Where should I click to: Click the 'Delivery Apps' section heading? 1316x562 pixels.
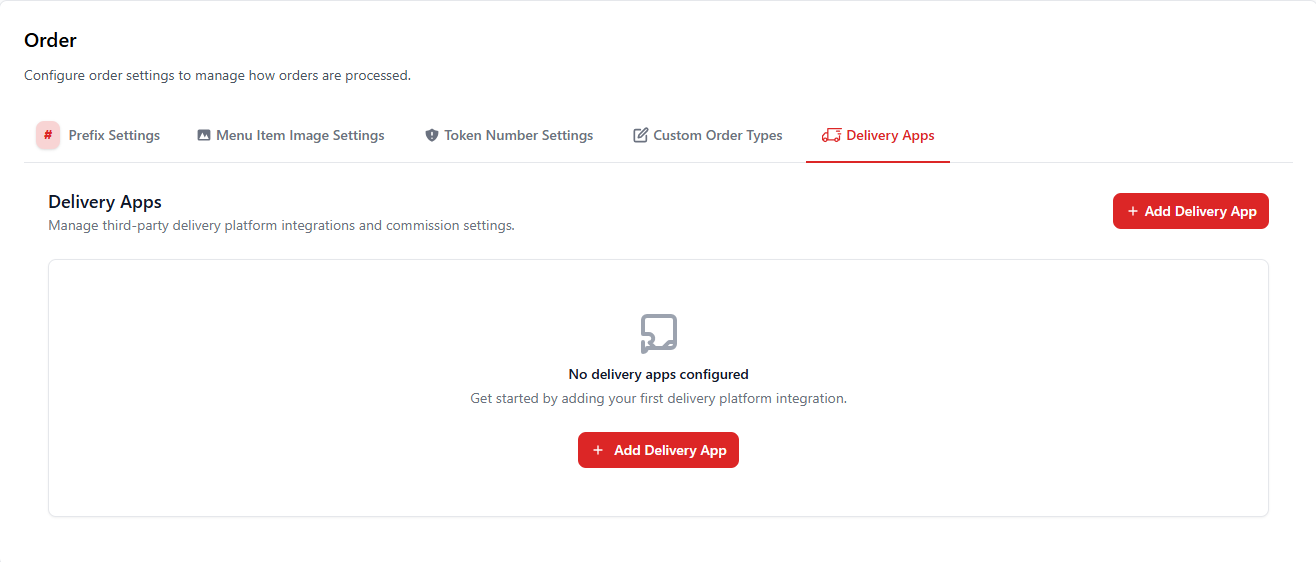[x=105, y=202]
